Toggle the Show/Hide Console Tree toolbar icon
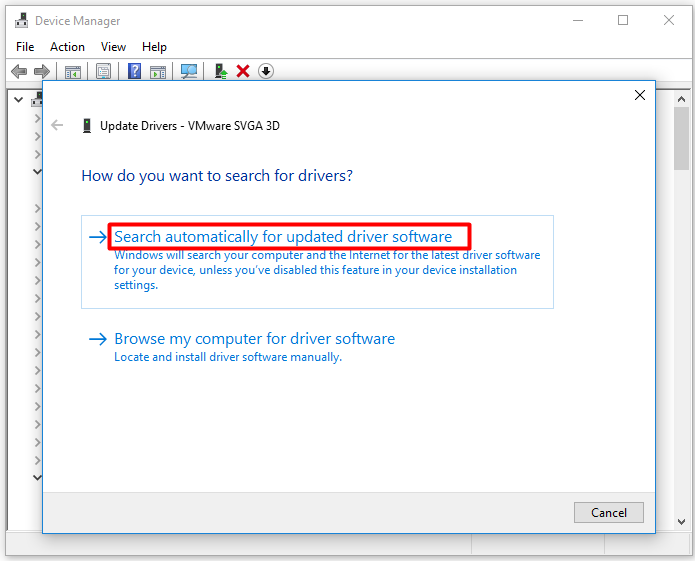This screenshot has width=695, height=561. (72, 71)
